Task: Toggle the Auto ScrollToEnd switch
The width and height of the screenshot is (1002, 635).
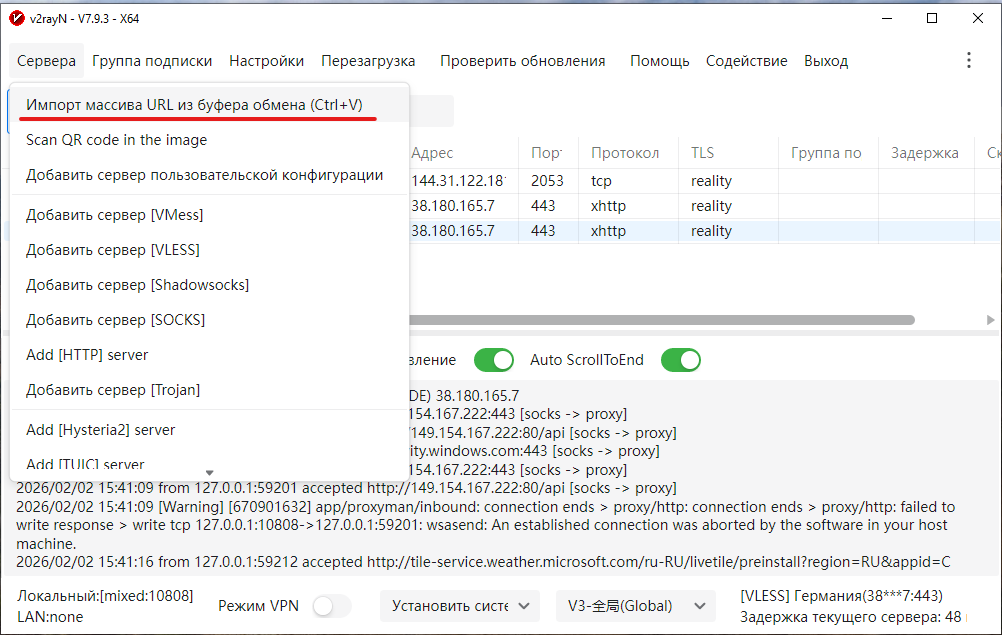Action: click(x=681, y=360)
